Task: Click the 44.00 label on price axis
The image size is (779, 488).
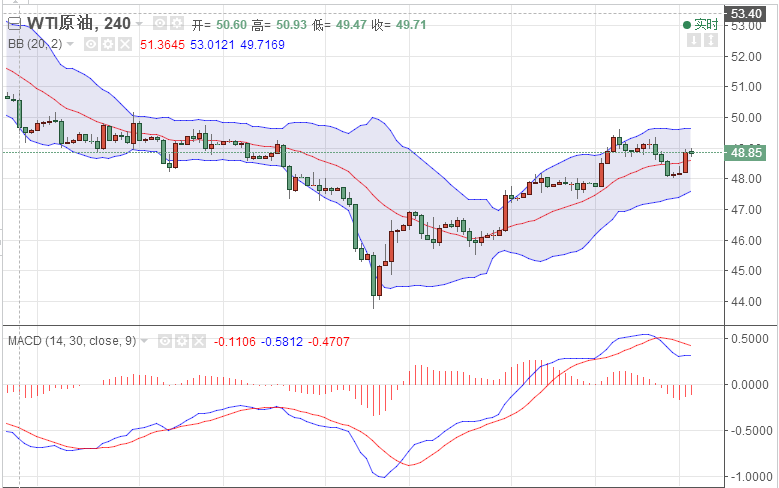Action: click(746, 302)
